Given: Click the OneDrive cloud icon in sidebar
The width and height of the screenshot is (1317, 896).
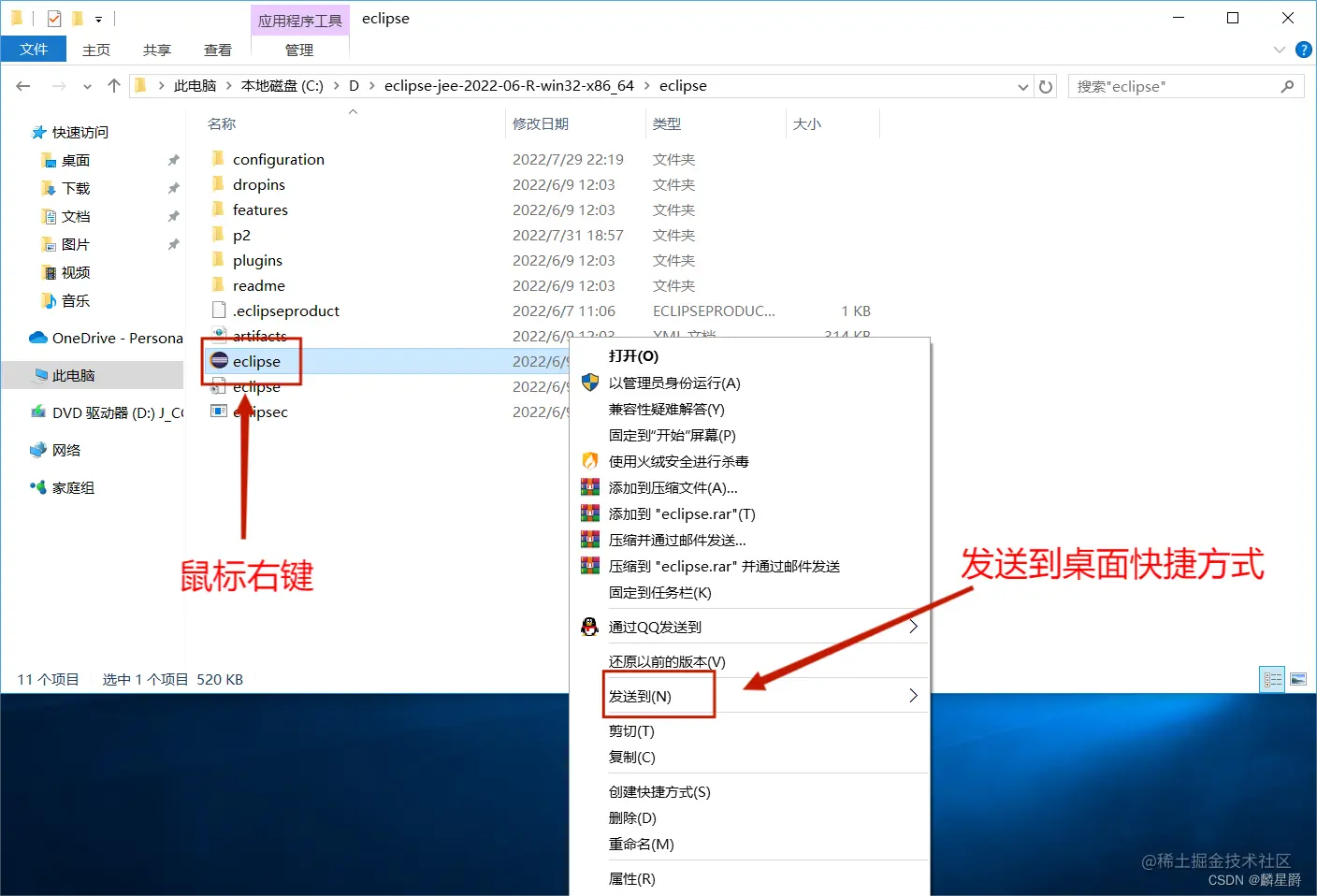Looking at the screenshot, I should pos(37,338).
